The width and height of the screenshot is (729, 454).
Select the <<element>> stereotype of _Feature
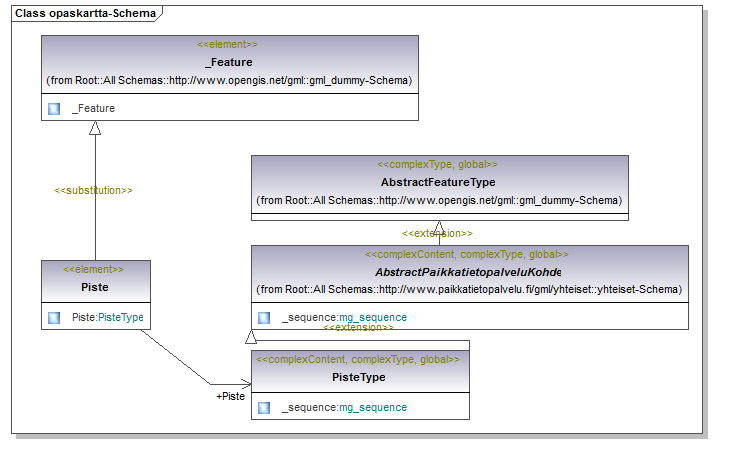click(227, 45)
